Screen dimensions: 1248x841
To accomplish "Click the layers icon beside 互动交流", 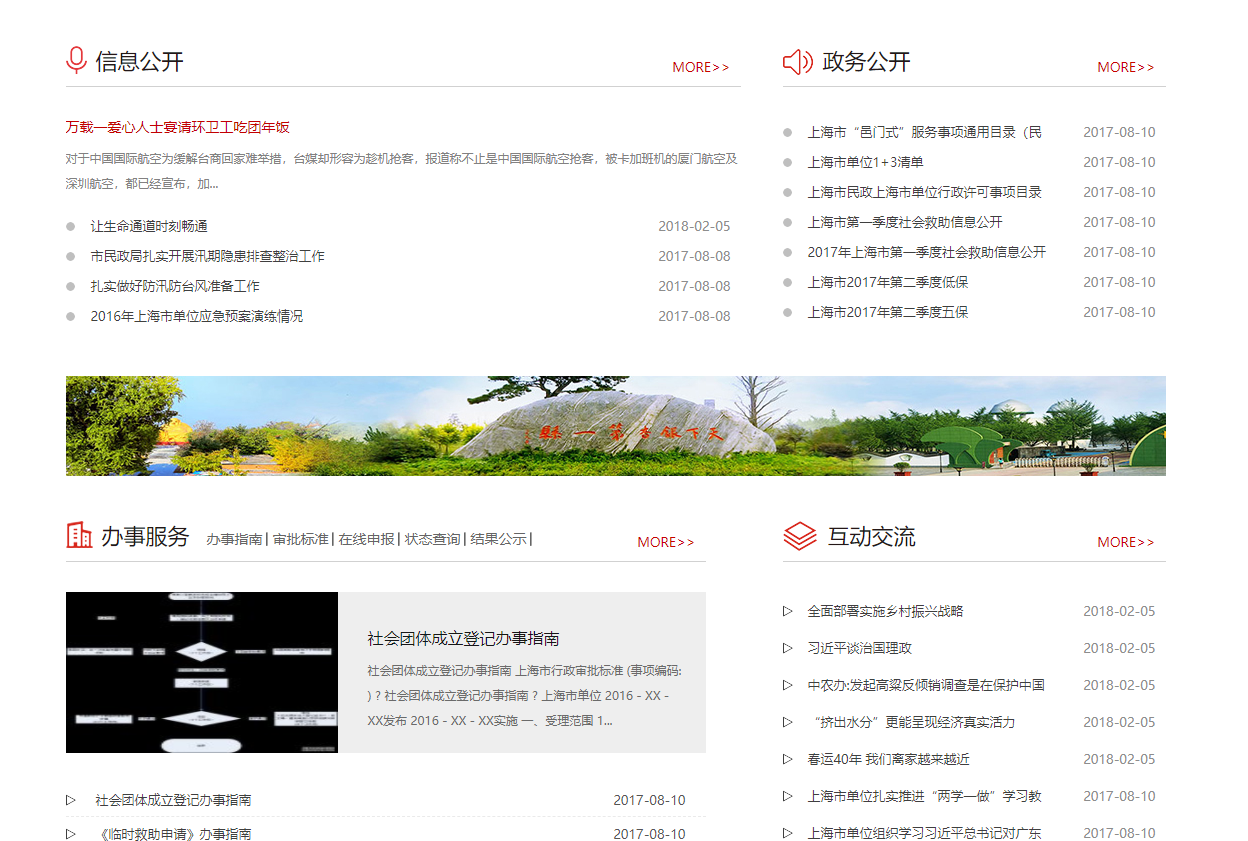I will point(800,536).
